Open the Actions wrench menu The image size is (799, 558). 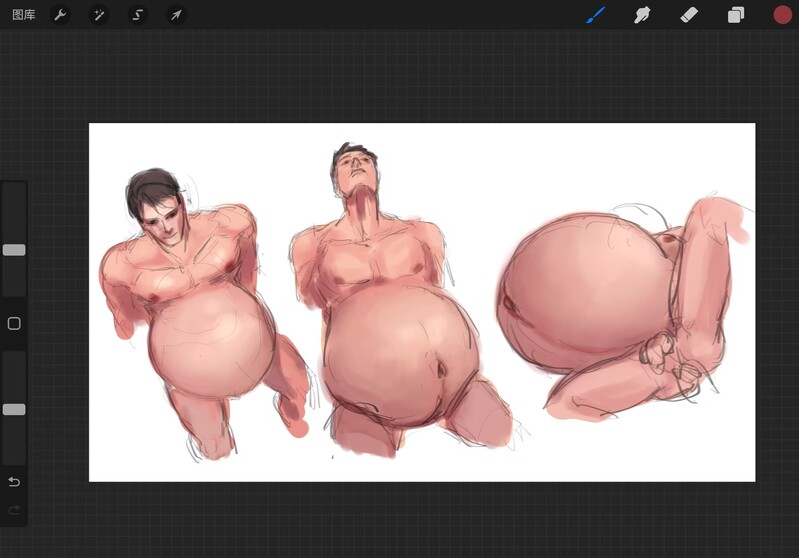pos(60,15)
